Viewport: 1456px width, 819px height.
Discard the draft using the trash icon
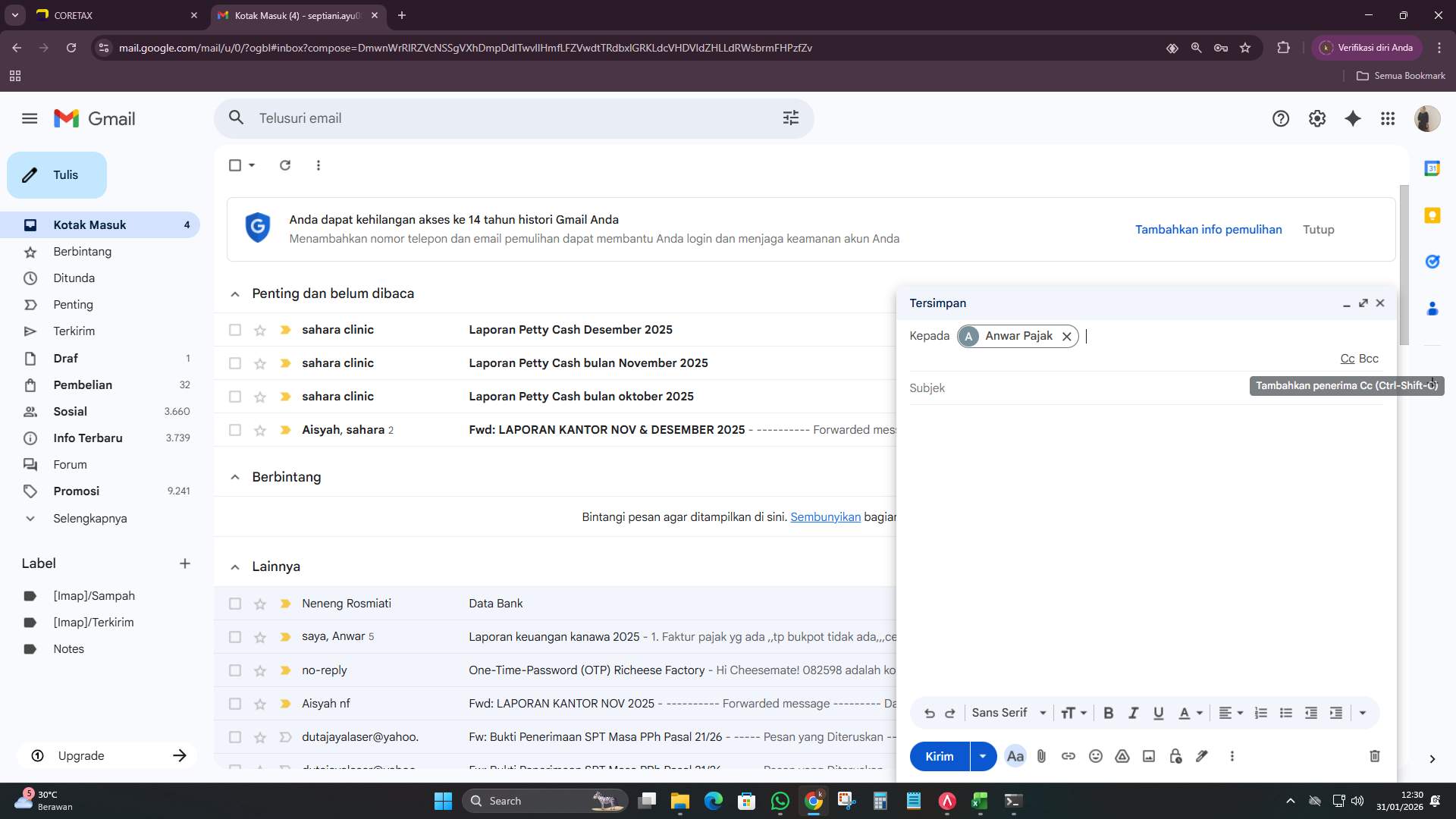coord(1373,756)
